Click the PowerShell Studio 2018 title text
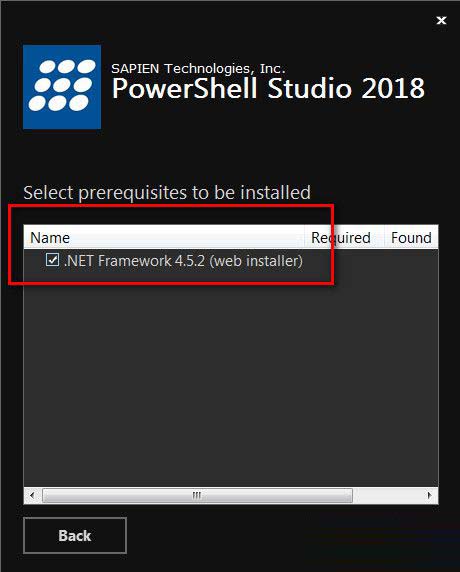Image resolution: width=460 pixels, height=572 pixels. [x=268, y=88]
